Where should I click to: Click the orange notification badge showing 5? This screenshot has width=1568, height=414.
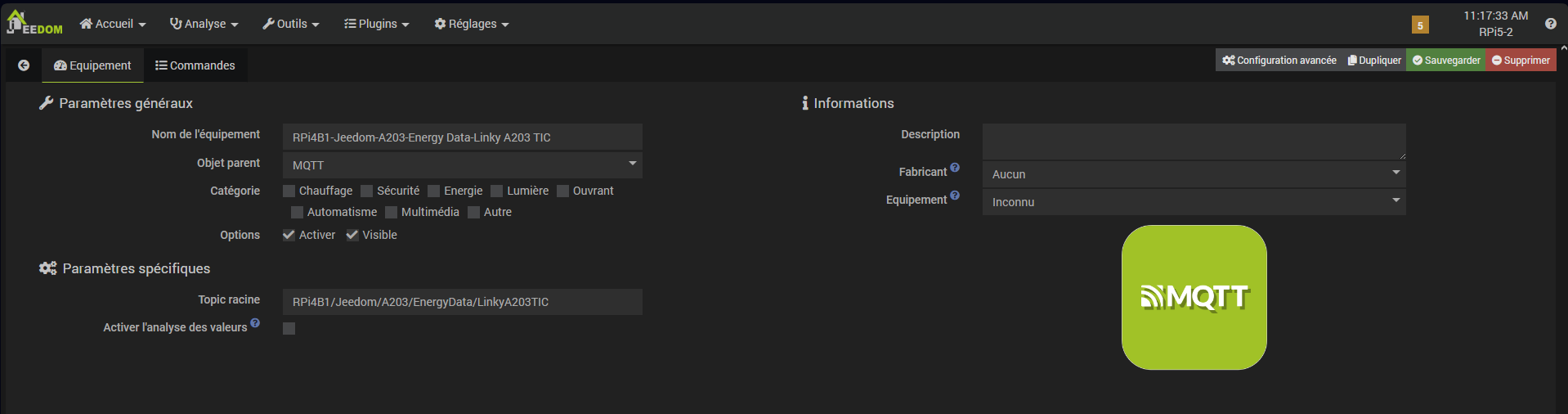point(1420,25)
